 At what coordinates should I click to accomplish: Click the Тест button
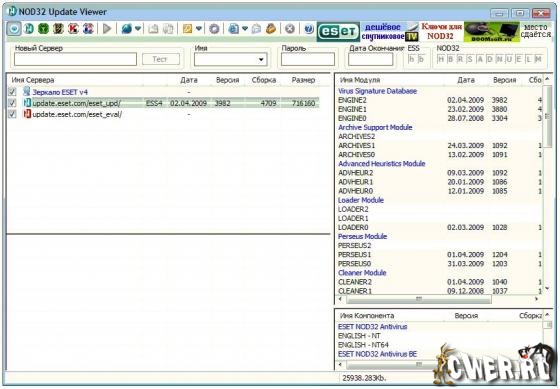[161, 59]
